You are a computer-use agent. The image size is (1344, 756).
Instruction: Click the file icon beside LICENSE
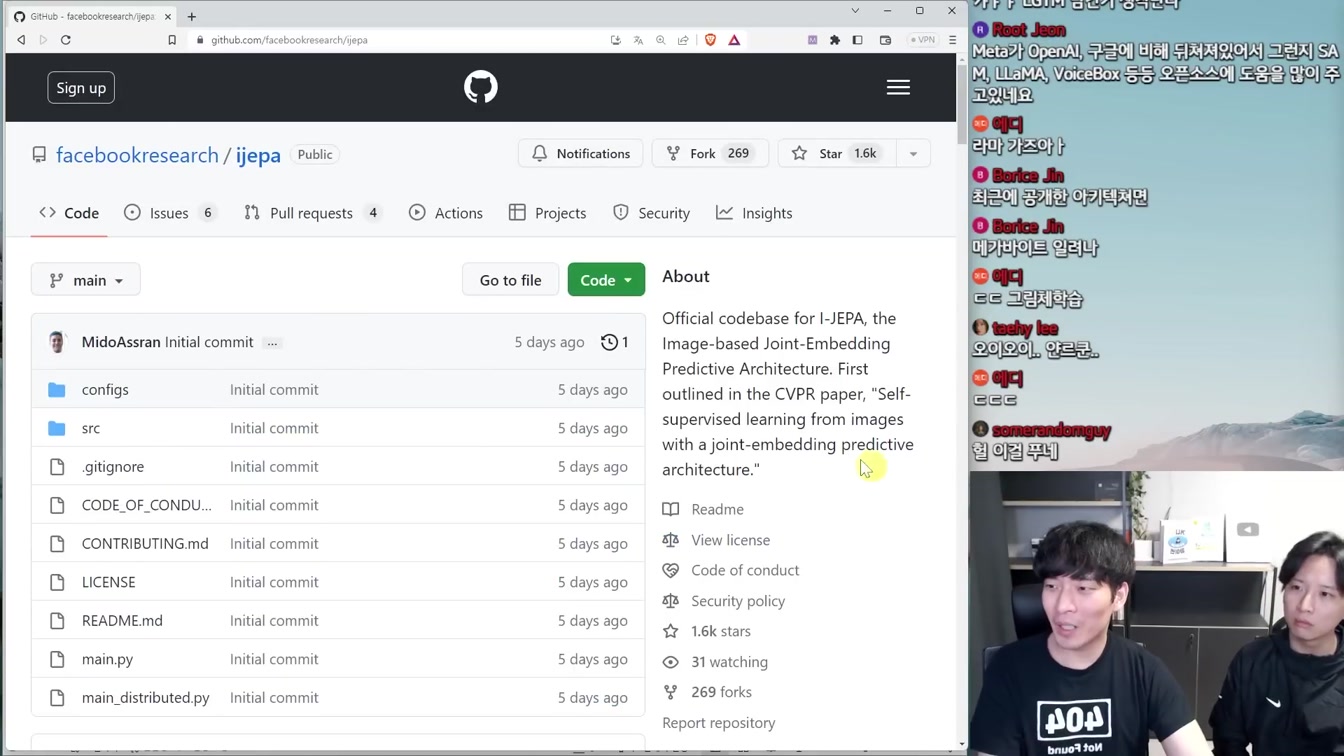(x=57, y=582)
